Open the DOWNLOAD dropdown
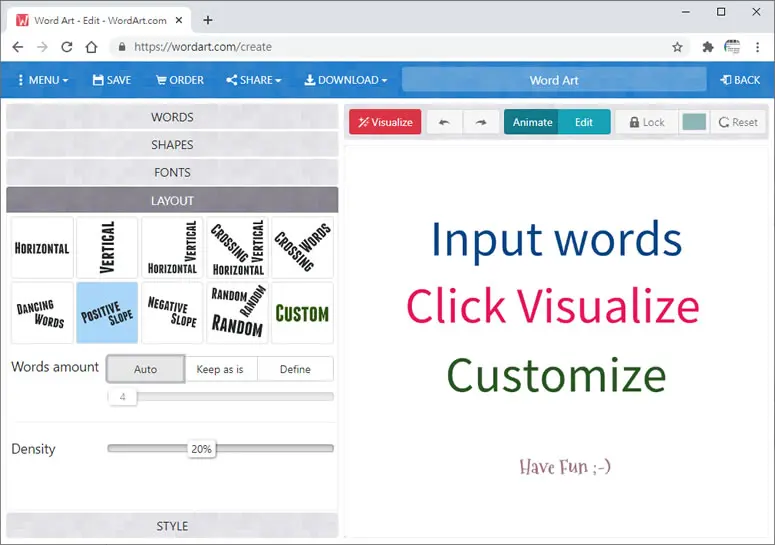The image size is (775, 545). point(345,80)
